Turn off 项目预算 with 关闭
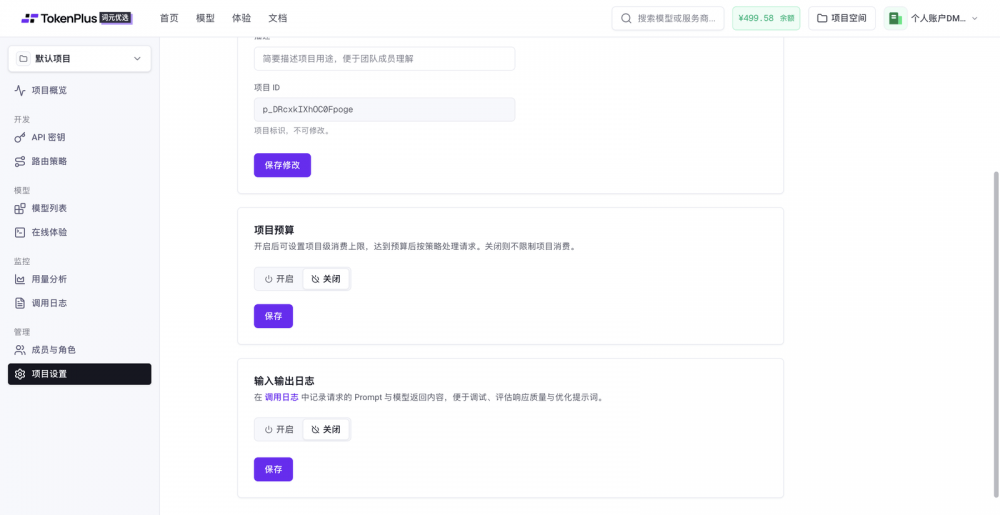The height and width of the screenshot is (515, 1000). tap(326, 279)
